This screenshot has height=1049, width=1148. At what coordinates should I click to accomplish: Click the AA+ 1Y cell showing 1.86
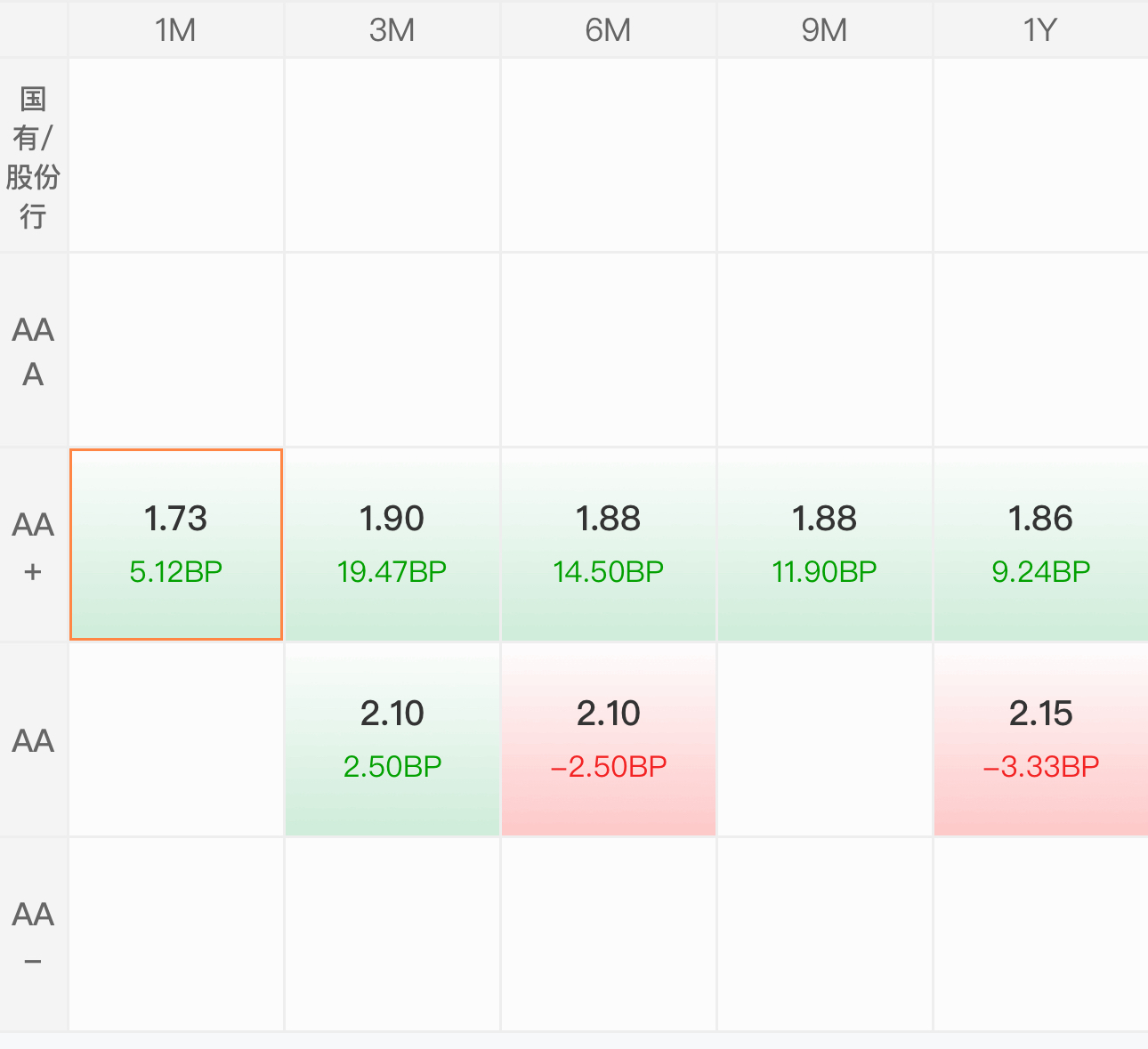tap(1040, 544)
